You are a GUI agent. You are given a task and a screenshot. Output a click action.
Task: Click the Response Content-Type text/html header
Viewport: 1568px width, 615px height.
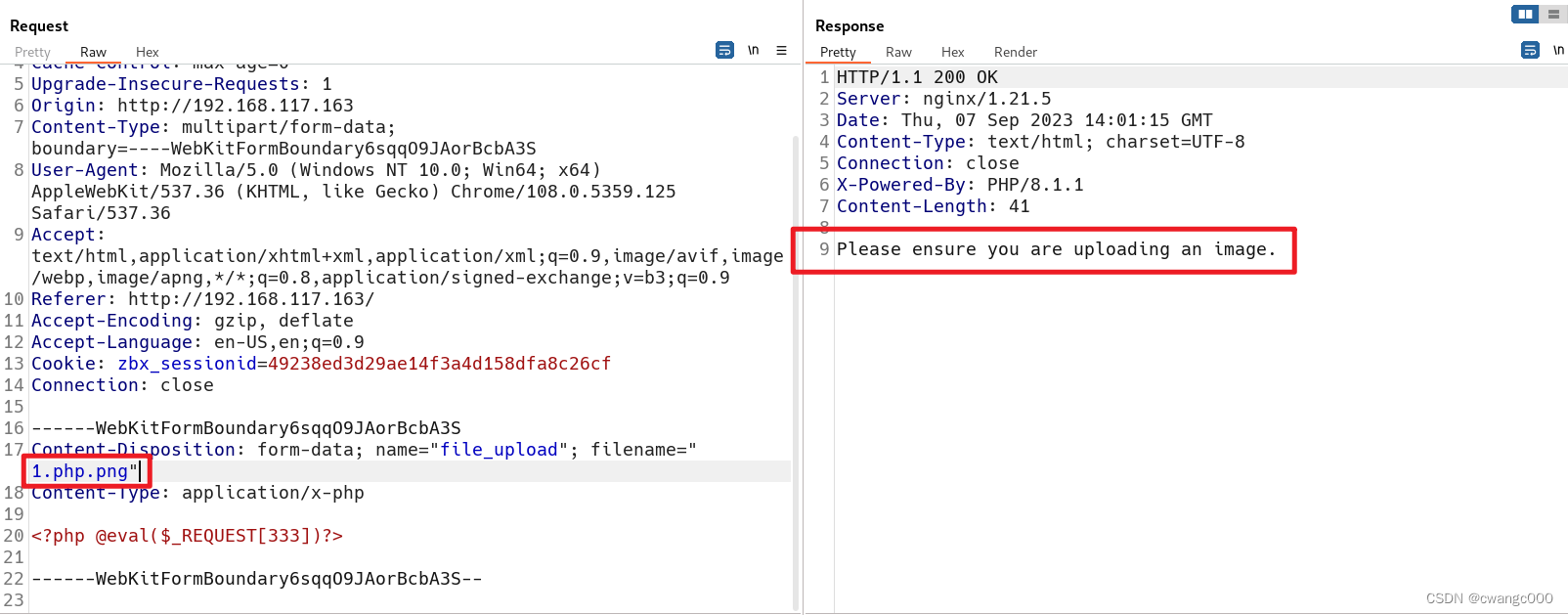coord(1041,142)
